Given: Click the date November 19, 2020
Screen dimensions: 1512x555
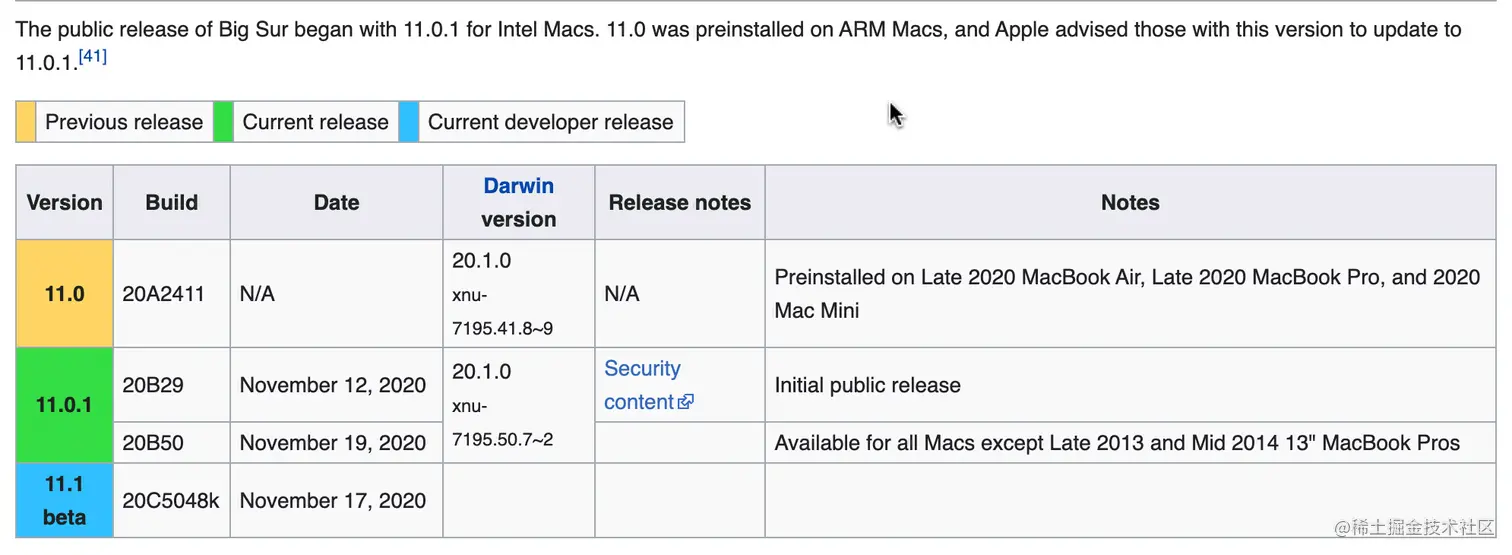Looking at the screenshot, I should tap(333, 443).
